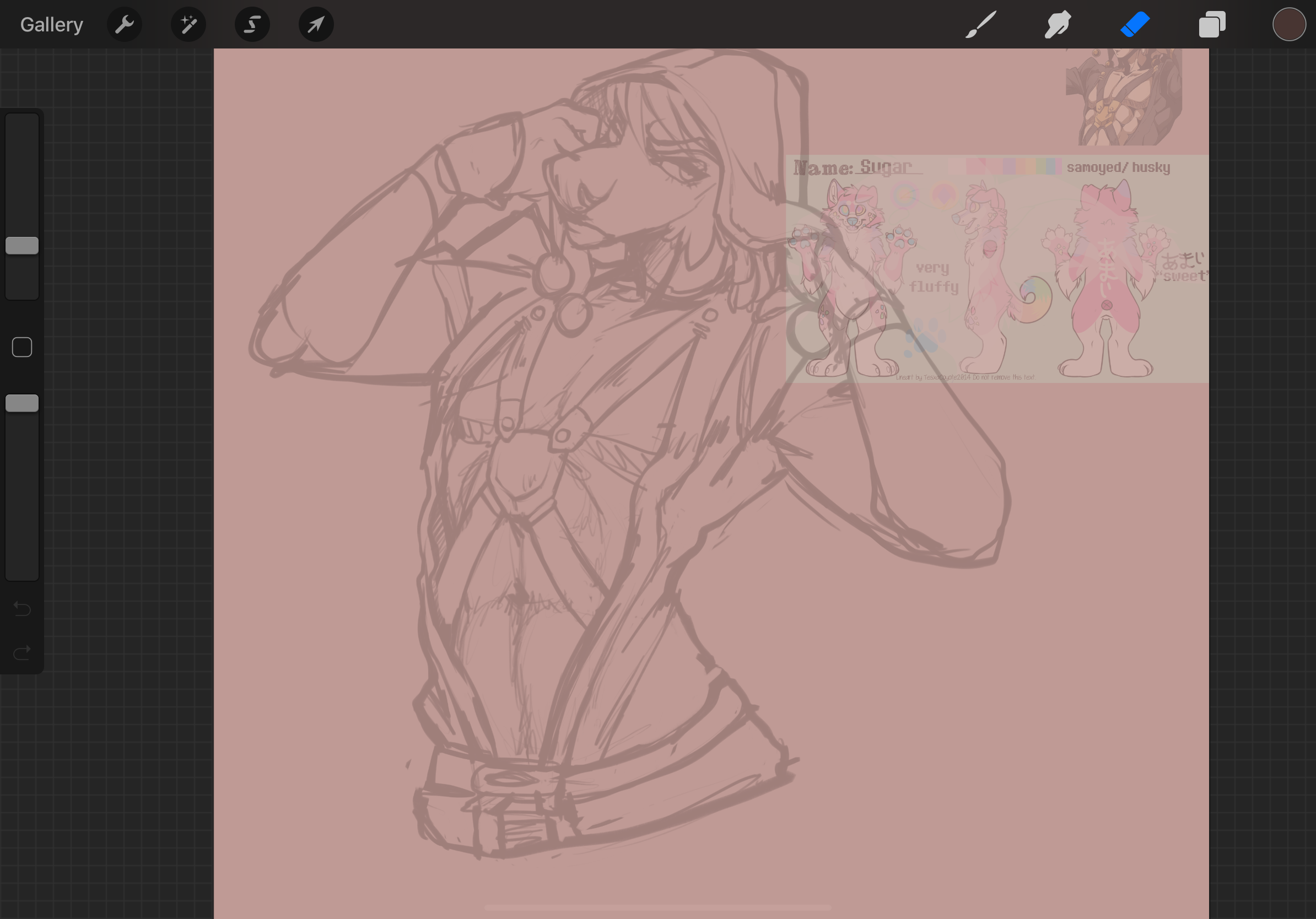Open the dark brown color swatch
Screen dimensions: 1316x919
[x=1288, y=25]
